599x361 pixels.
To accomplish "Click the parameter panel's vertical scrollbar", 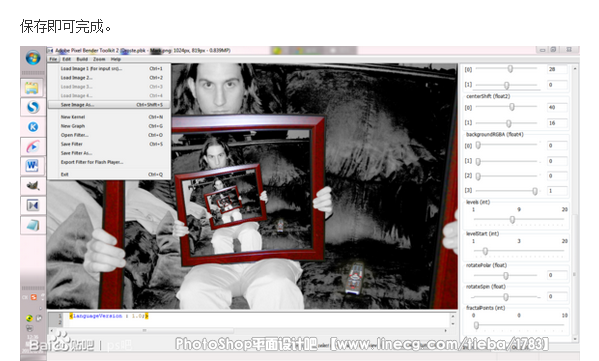I will [x=575, y=202].
